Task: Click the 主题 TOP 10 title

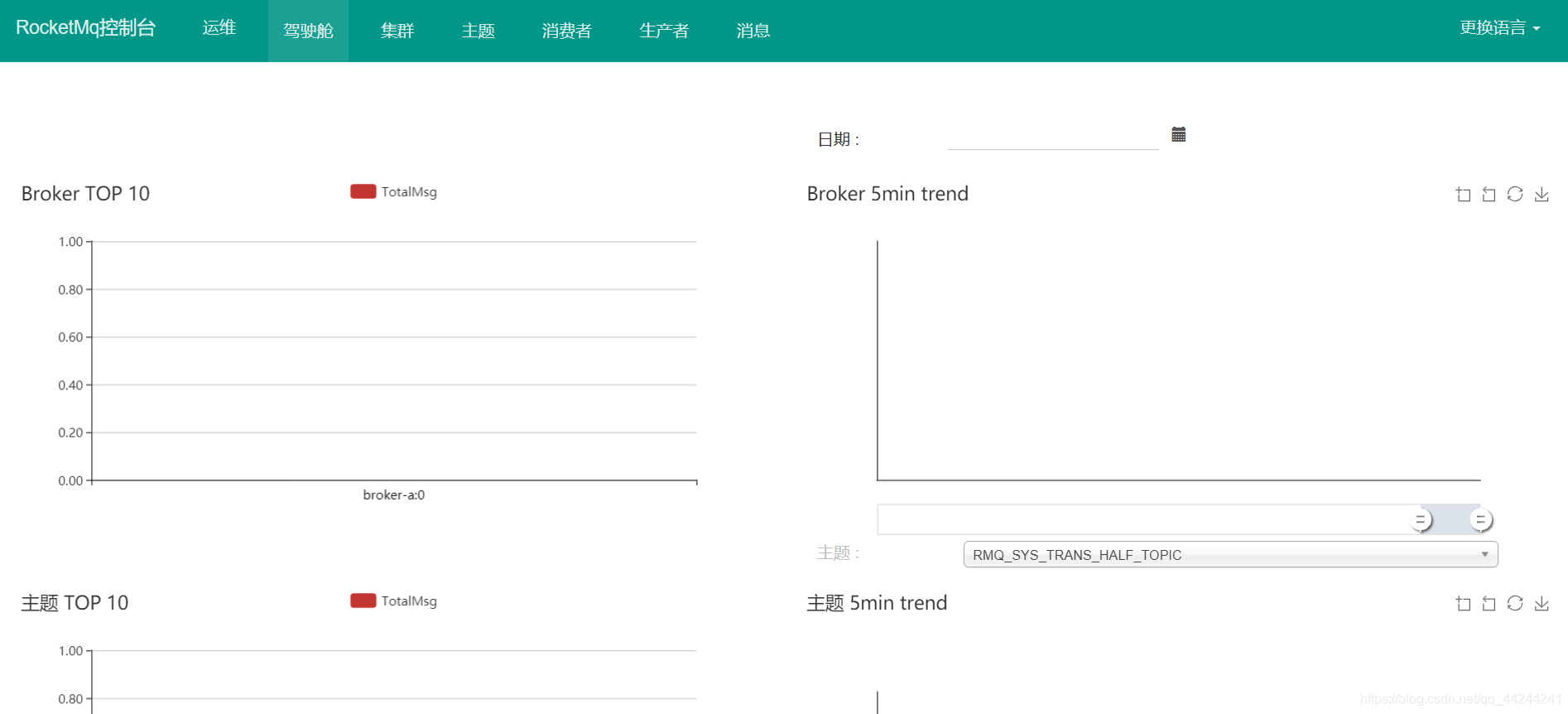Action: click(75, 603)
